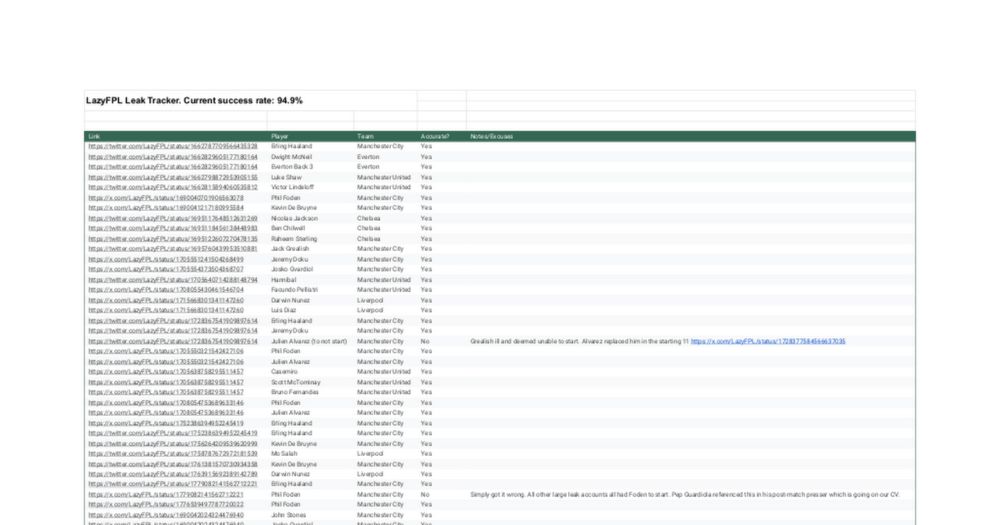Screen dimensions: 1000x525
Task: Open the tweet link in the Hannibal row
Action: point(173,280)
